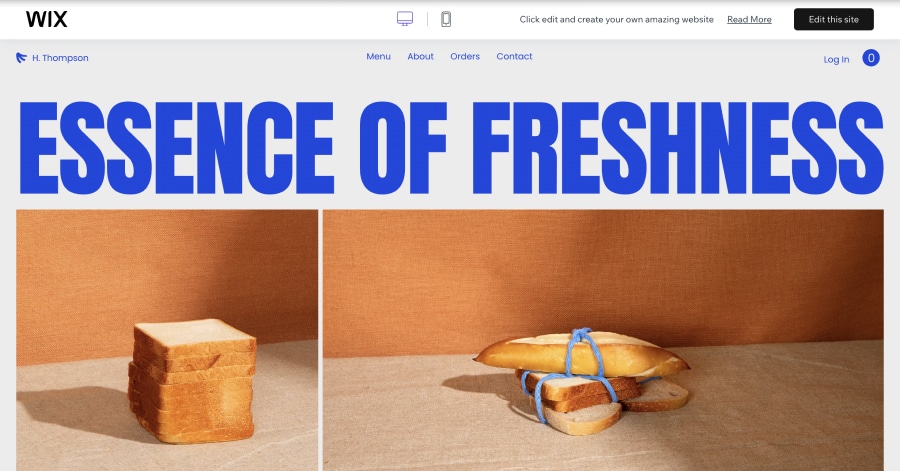The height and width of the screenshot is (471, 900).
Task: Click the word FRESHNESS in the headline
Action: 678,148
